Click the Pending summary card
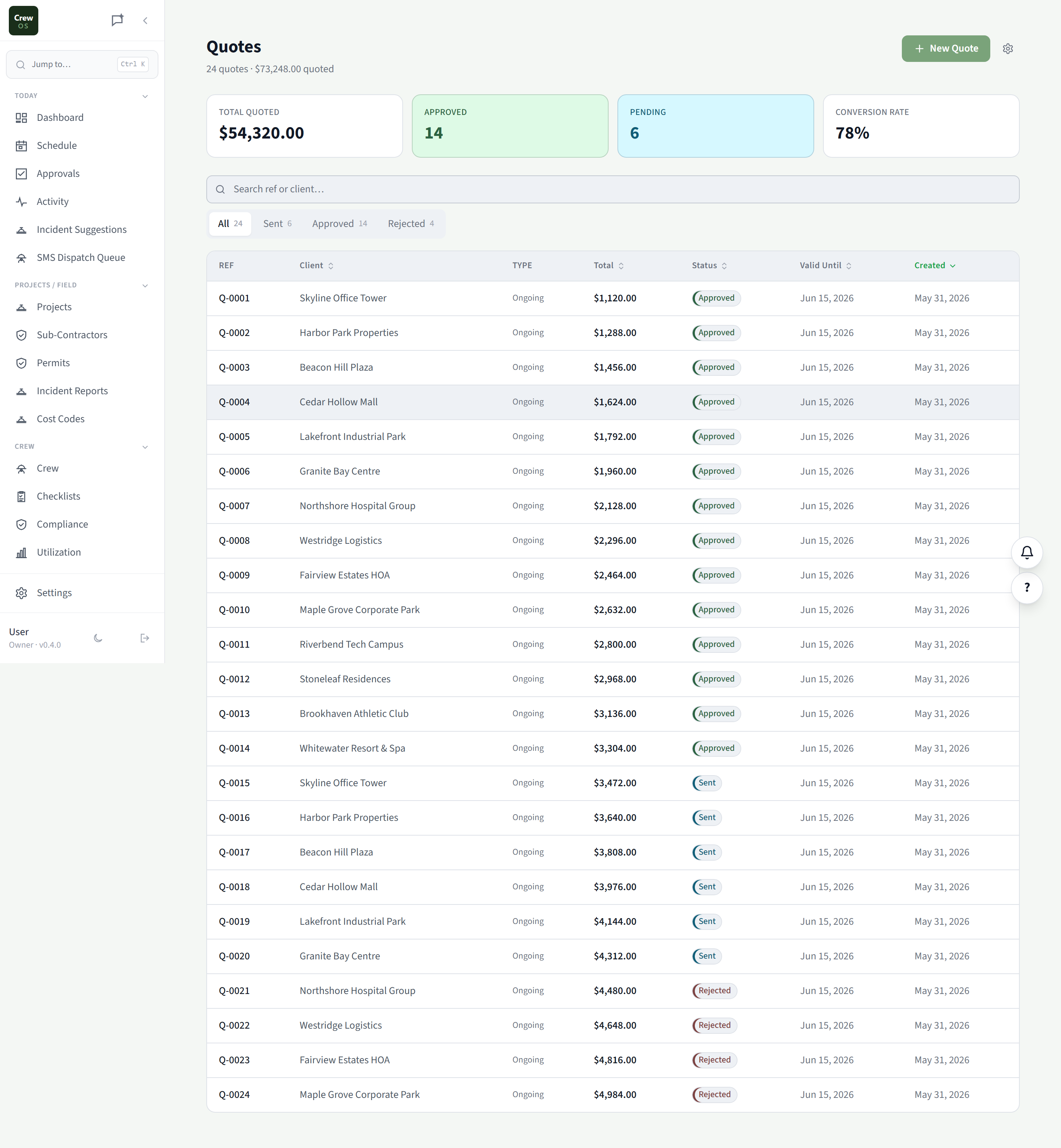This screenshot has width=1061, height=1148. pos(715,126)
